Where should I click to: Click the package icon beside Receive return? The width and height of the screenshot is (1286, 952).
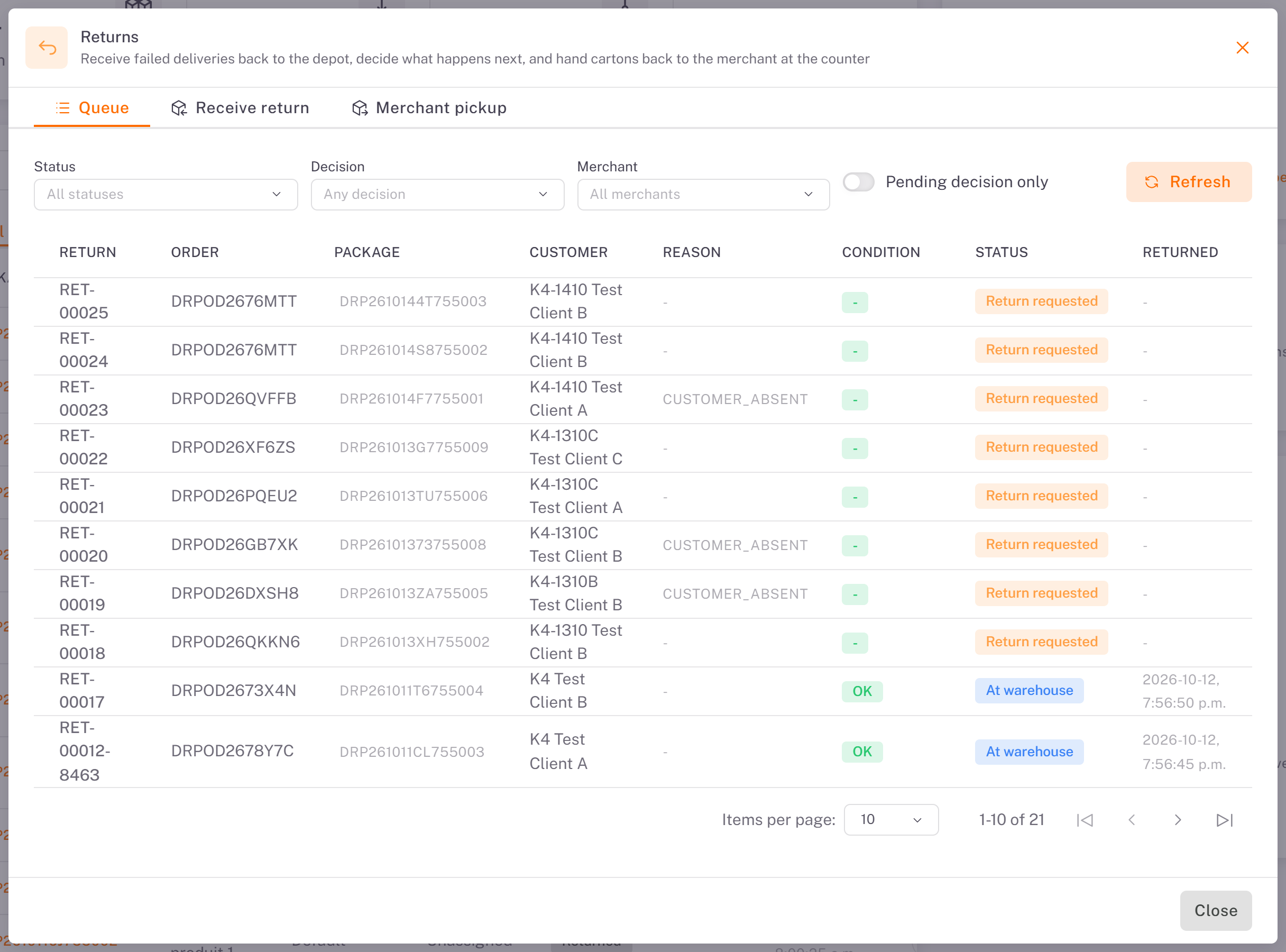179,108
